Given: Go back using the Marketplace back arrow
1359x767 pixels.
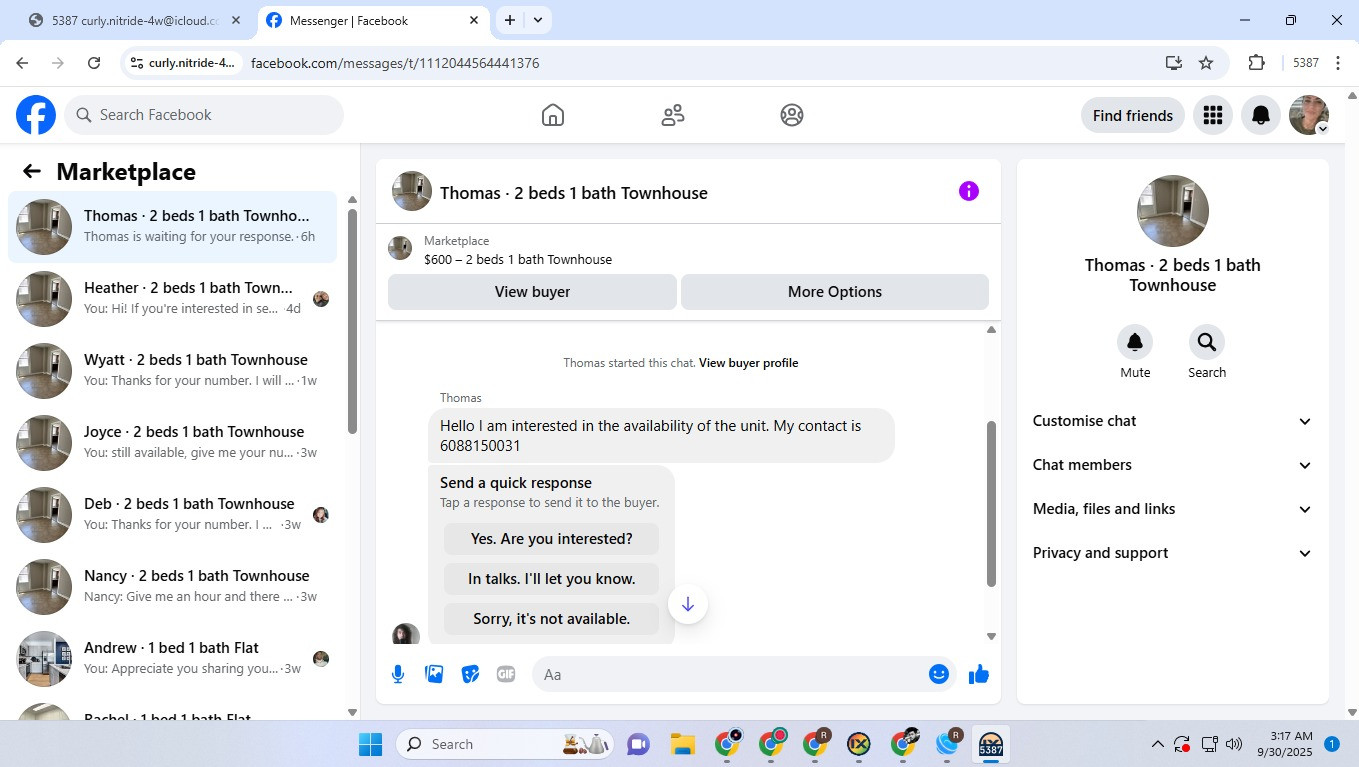Looking at the screenshot, I should 32,171.
